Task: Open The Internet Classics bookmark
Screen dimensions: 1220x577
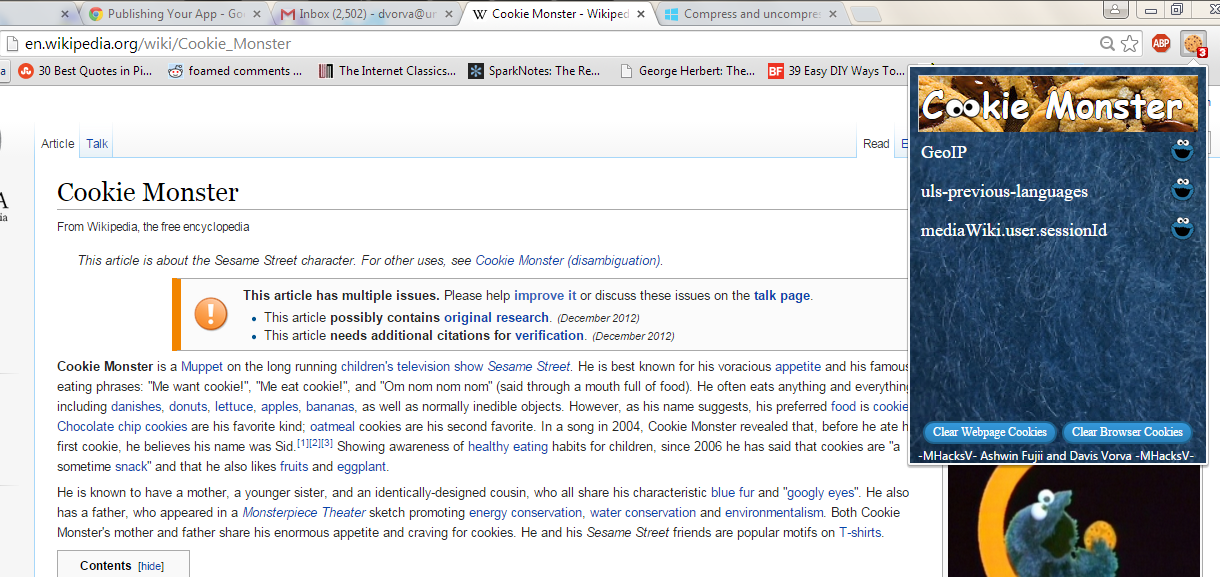Action: coord(387,71)
